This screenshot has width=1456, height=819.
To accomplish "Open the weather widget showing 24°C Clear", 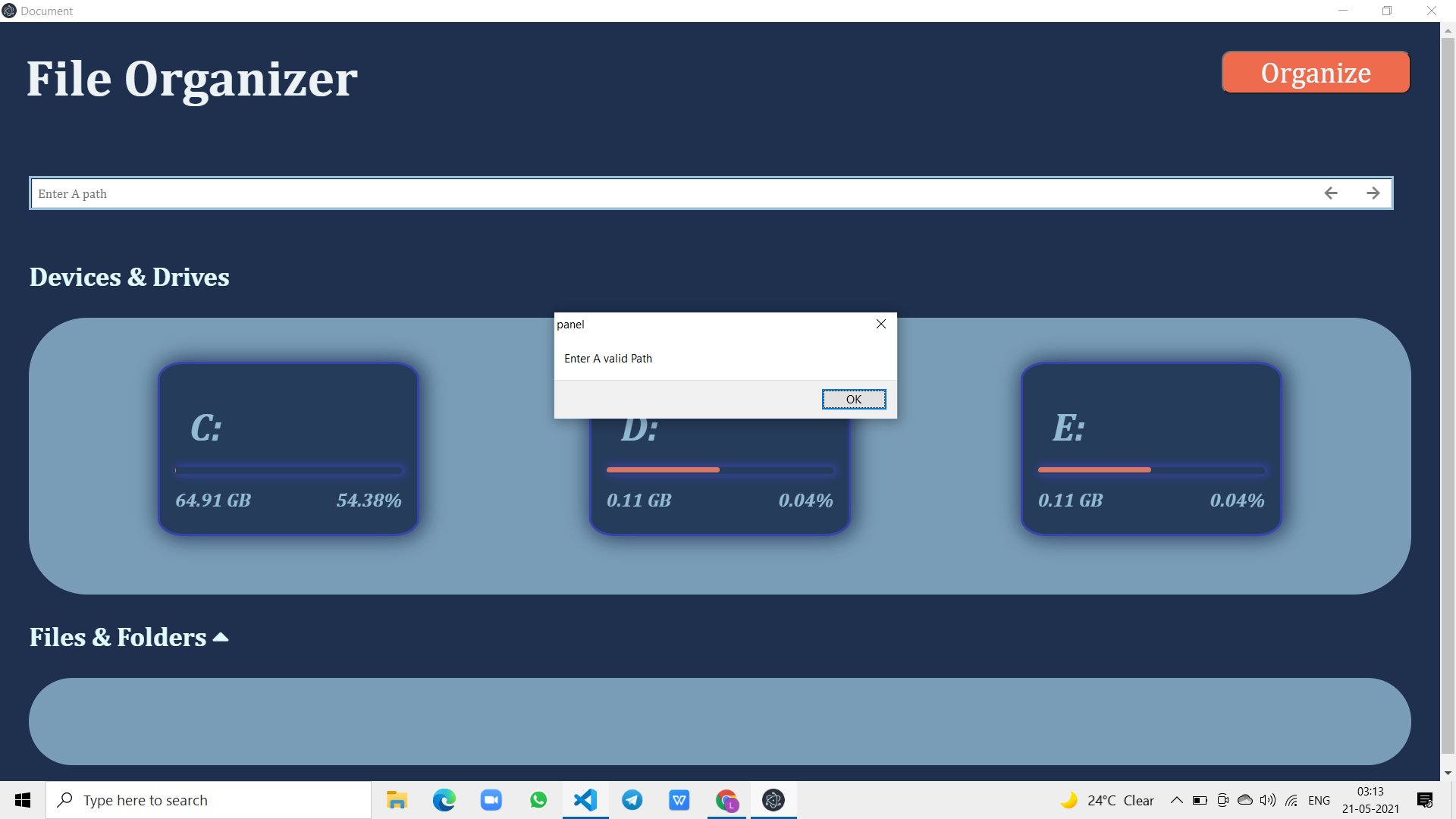I will (1107, 800).
